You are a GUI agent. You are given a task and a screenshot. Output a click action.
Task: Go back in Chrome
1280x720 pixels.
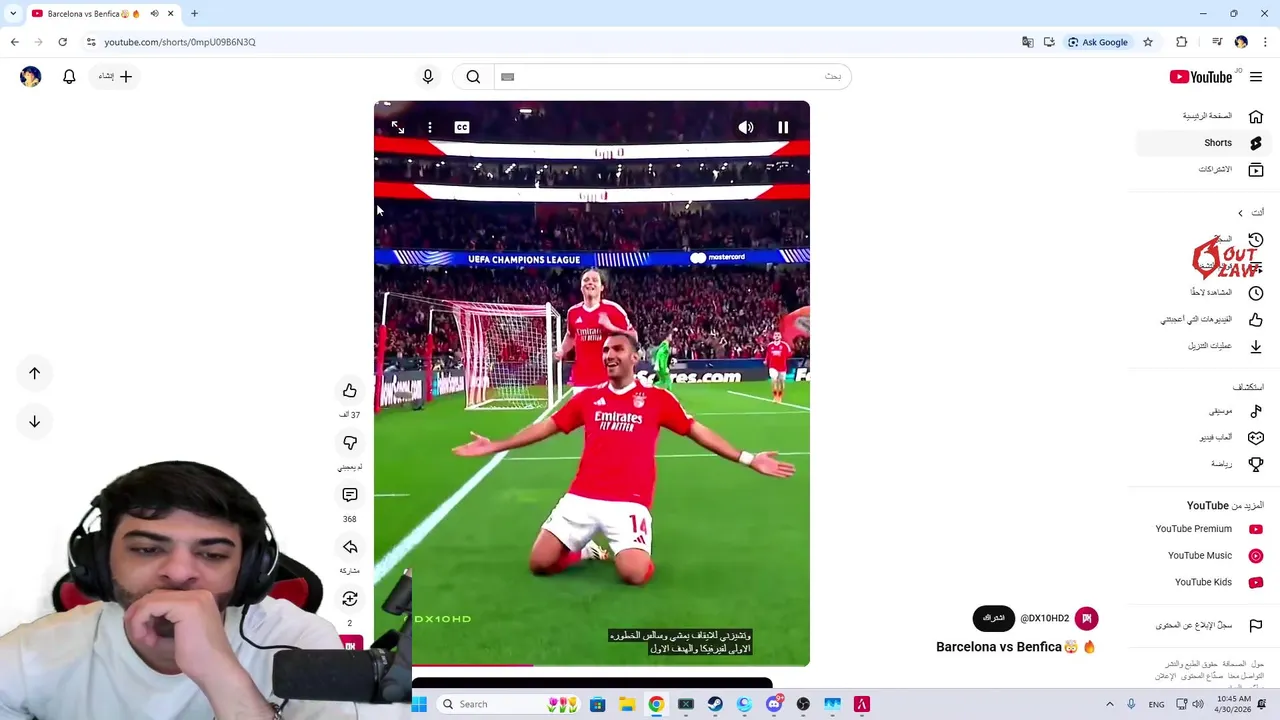tap(14, 42)
